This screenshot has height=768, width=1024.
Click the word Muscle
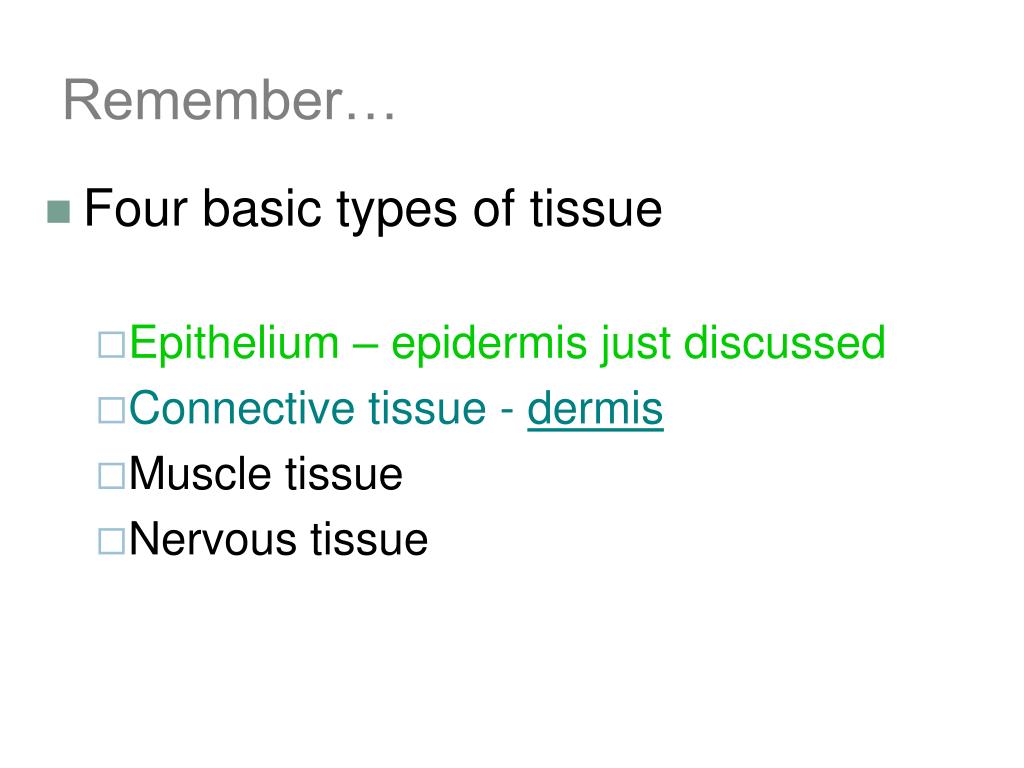(201, 473)
